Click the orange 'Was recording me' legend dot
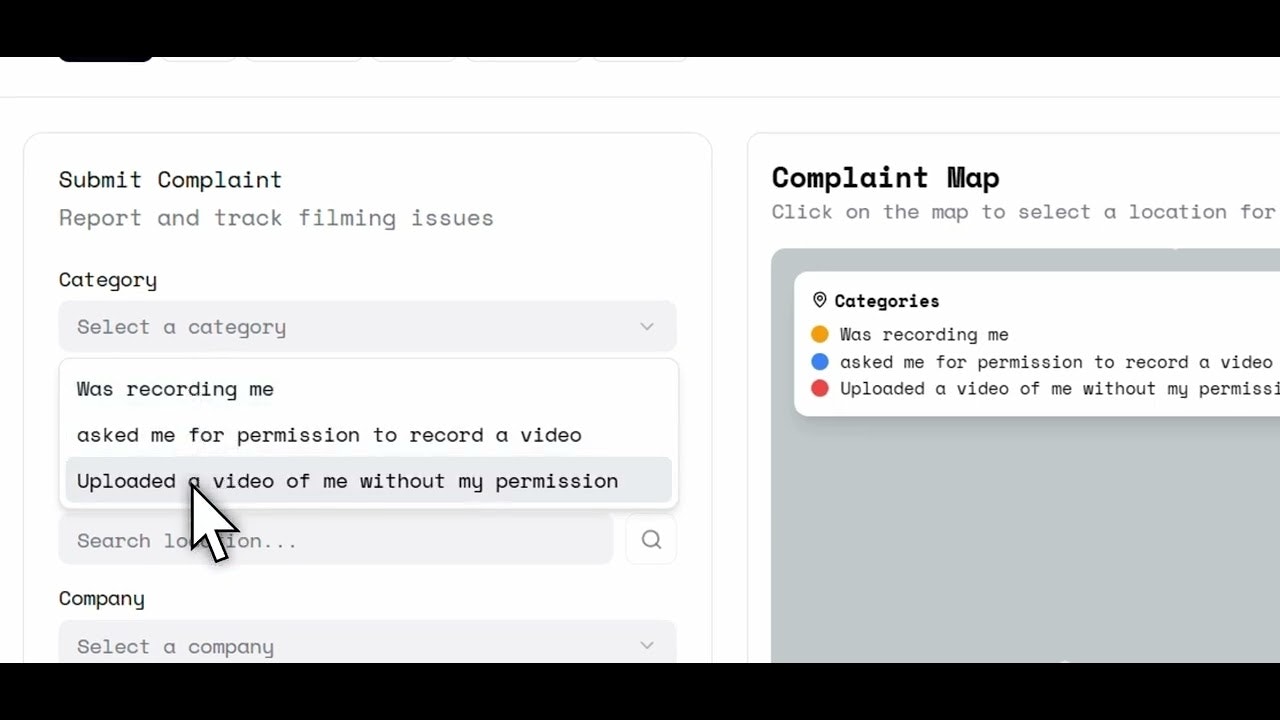Screen dimensions: 1280x720 820,334
